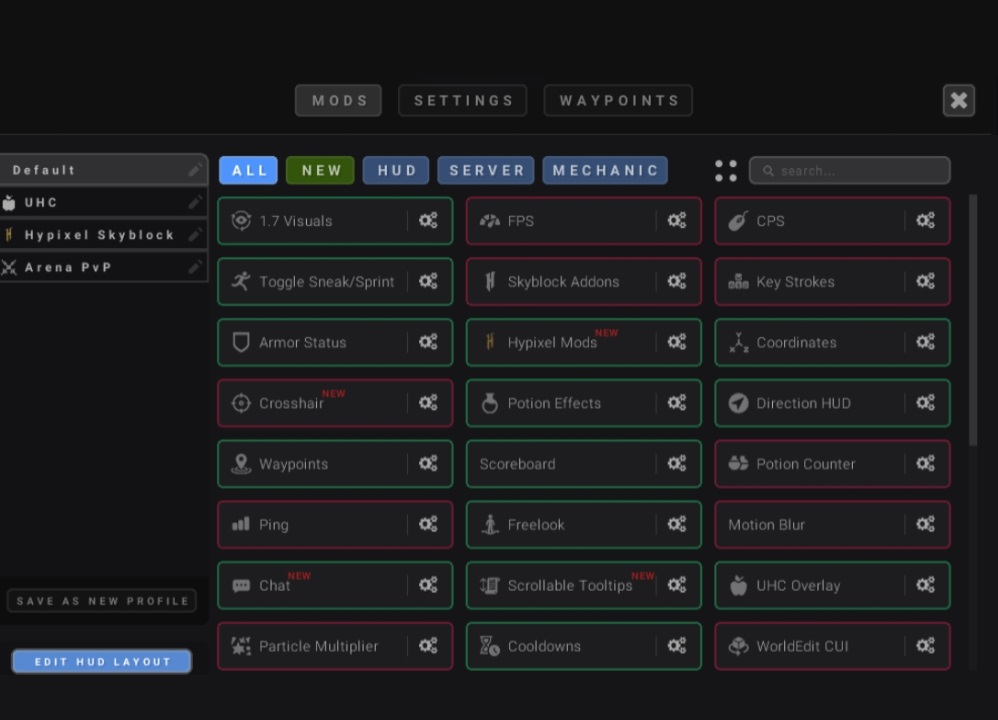
Task: Filter mods by NEW
Action: (320, 171)
